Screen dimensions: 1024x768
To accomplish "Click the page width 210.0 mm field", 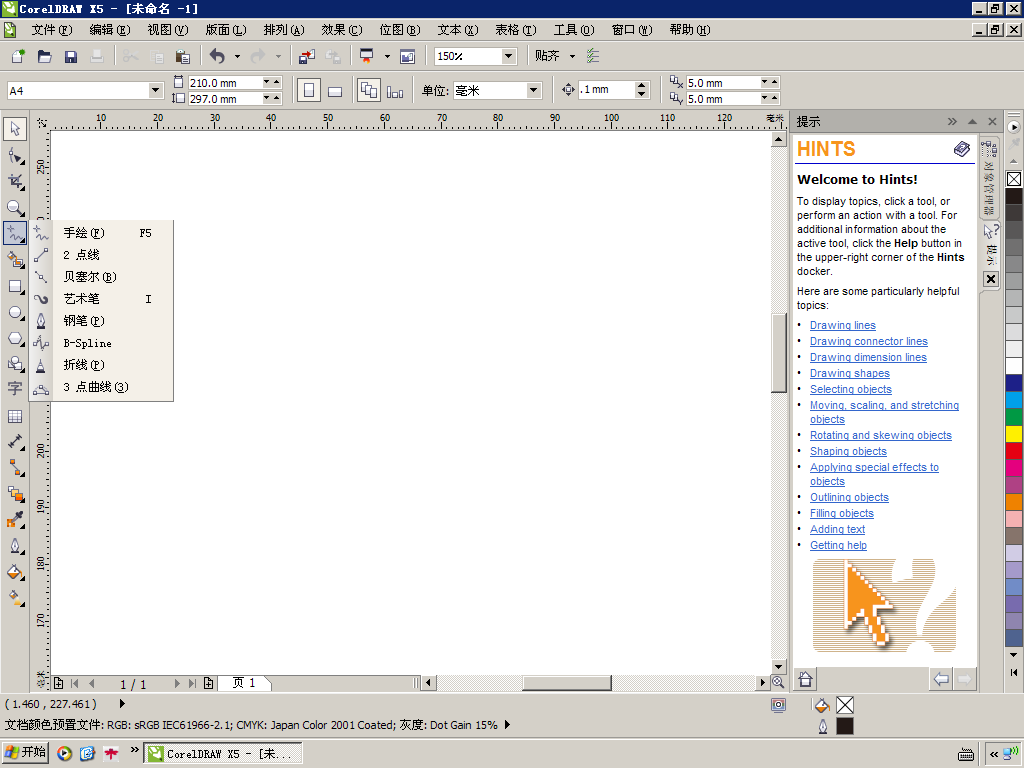I will click(x=225, y=83).
